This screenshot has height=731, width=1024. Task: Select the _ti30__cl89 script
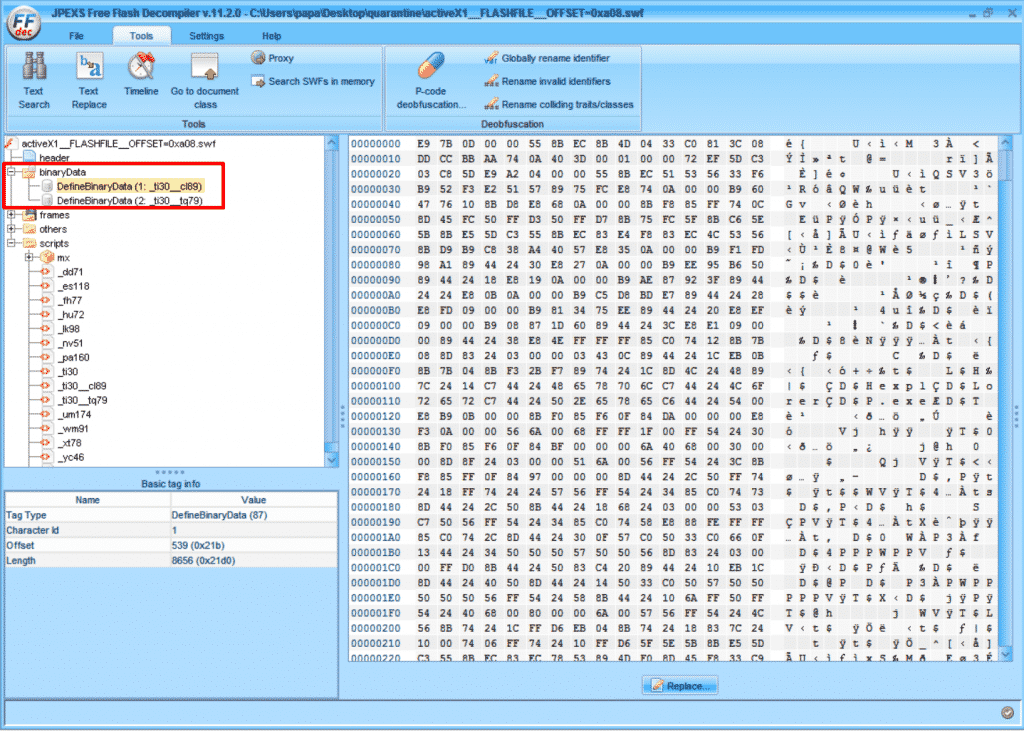click(x=82, y=385)
